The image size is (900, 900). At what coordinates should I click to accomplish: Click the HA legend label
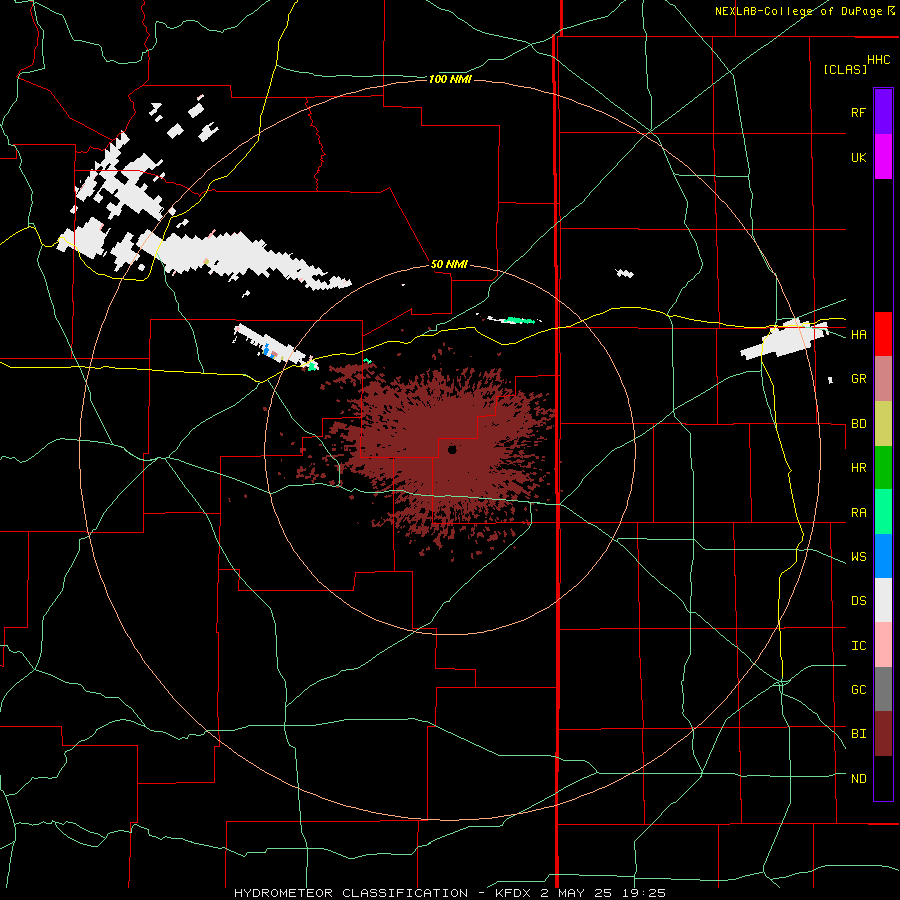(x=858, y=334)
